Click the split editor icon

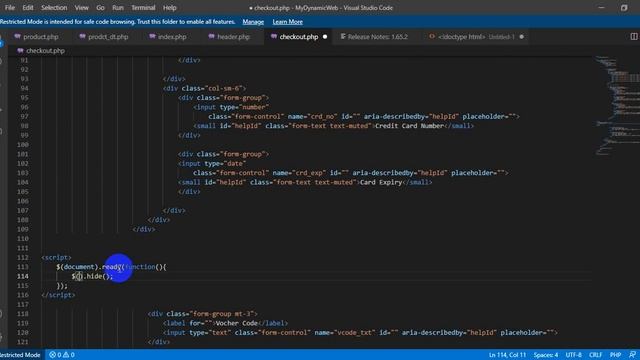[x=633, y=37]
